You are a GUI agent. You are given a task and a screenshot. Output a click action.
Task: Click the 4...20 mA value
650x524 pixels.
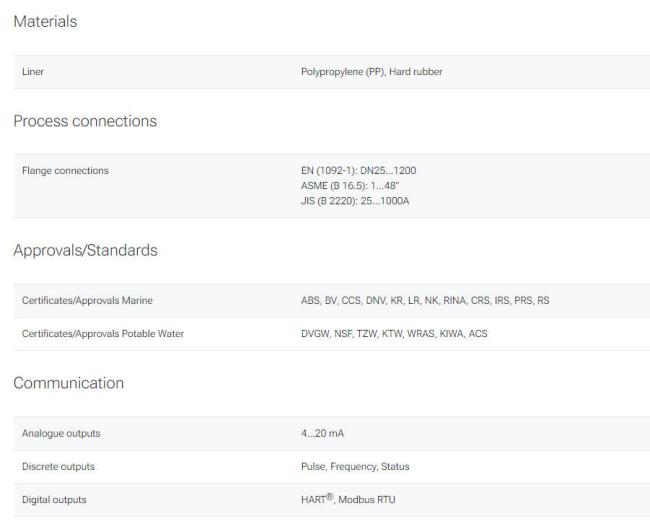point(323,433)
